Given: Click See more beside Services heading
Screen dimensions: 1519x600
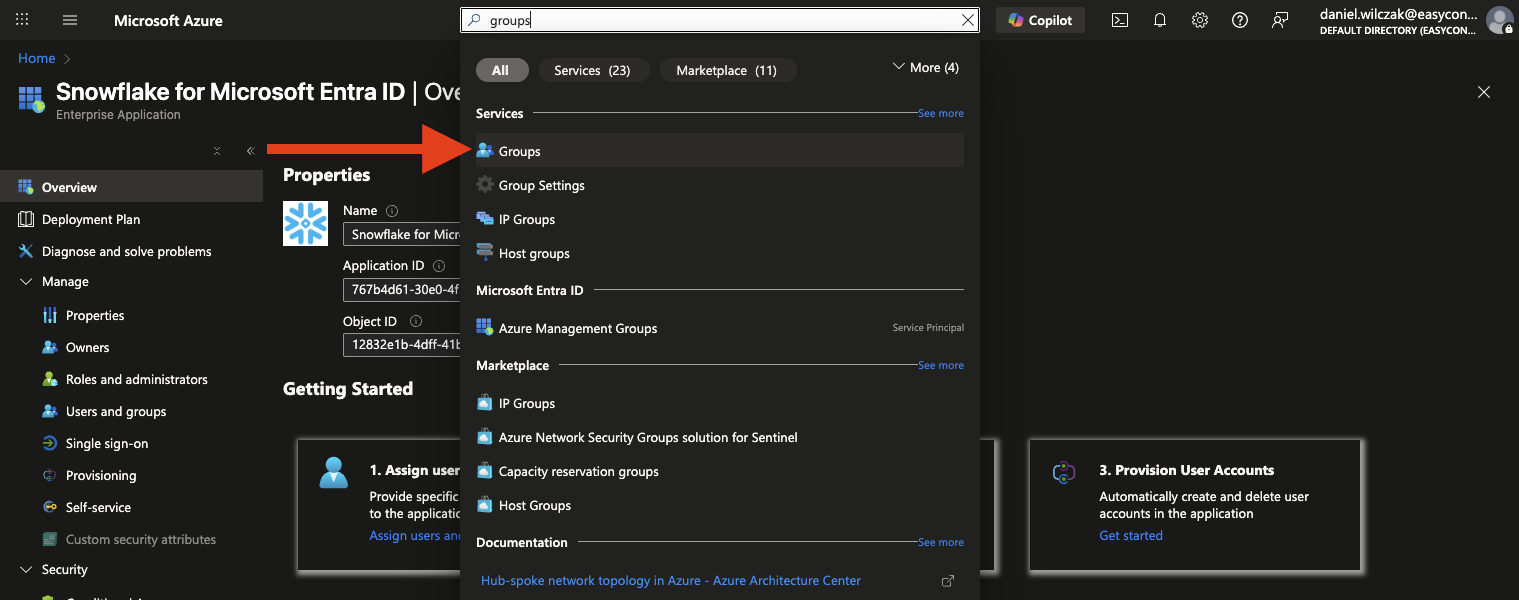Looking at the screenshot, I should (x=940, y=114).
